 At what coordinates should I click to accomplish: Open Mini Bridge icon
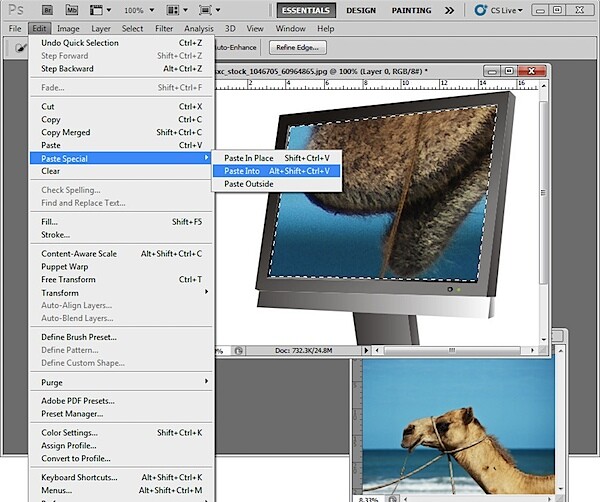[x=72, y=10]
